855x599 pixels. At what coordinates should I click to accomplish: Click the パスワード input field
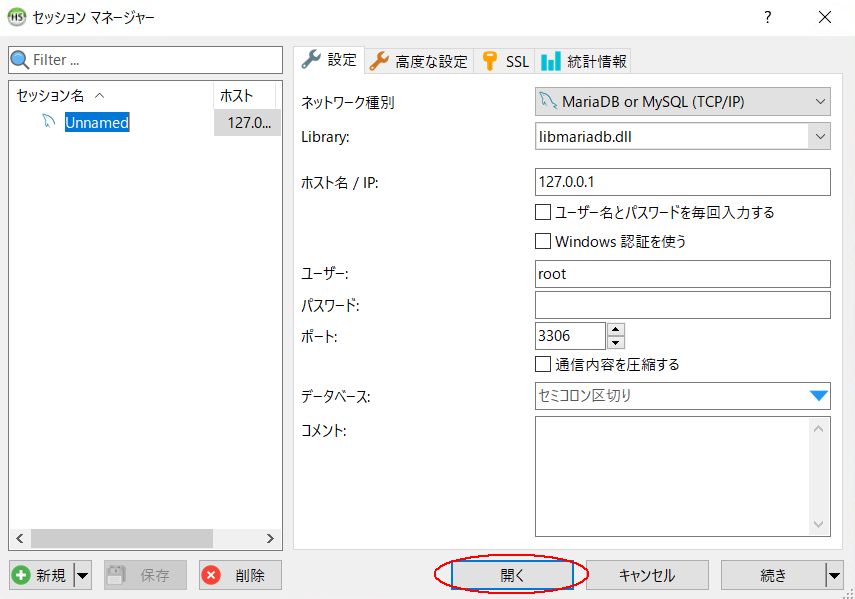click(x=683, y=305)
